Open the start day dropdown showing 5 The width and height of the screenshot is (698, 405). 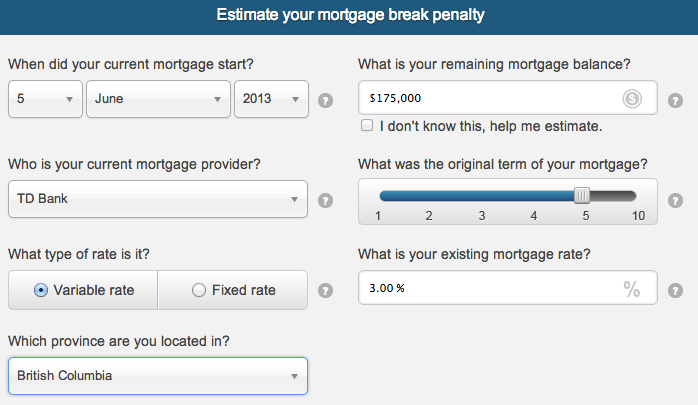45,99
